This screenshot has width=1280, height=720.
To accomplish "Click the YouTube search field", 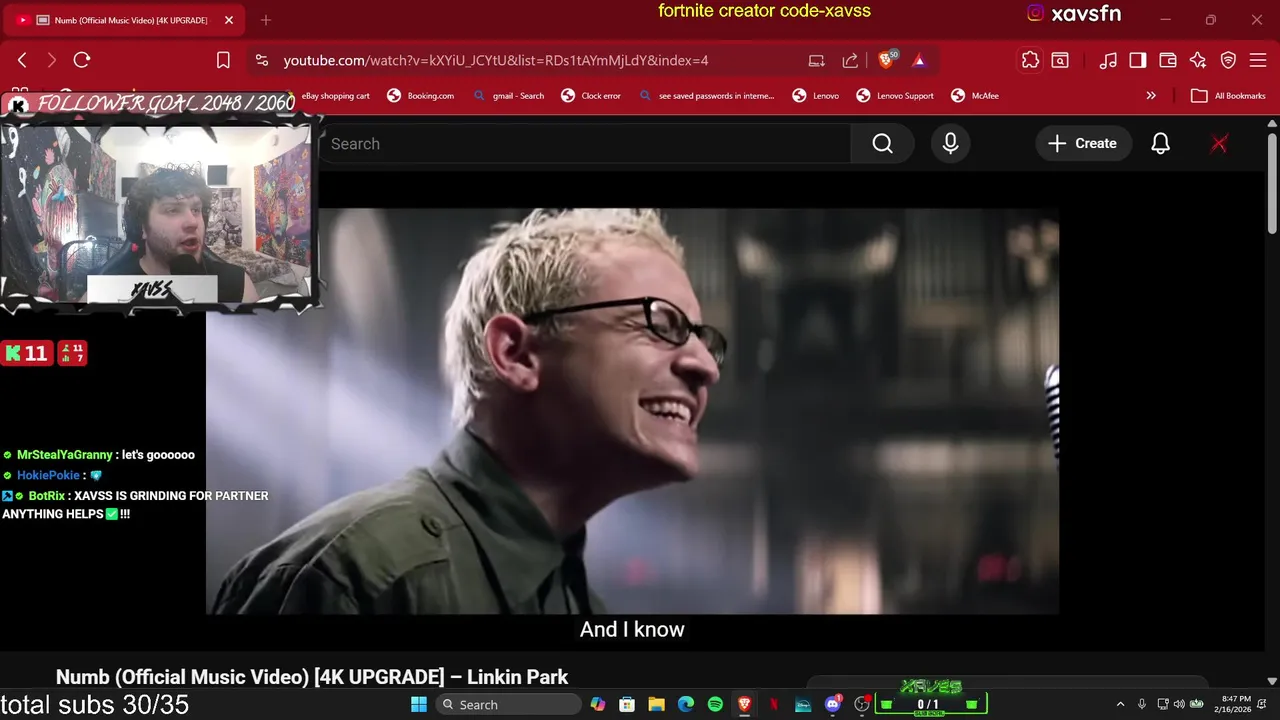I will pos(585,144).
